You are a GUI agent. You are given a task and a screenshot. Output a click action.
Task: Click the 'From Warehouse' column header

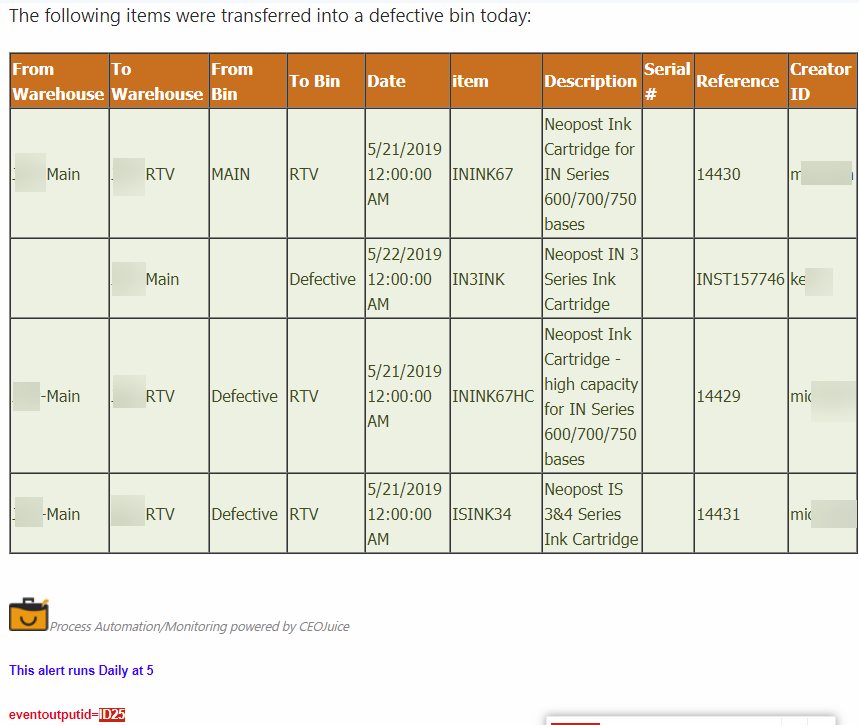click(x=59, y=81)
